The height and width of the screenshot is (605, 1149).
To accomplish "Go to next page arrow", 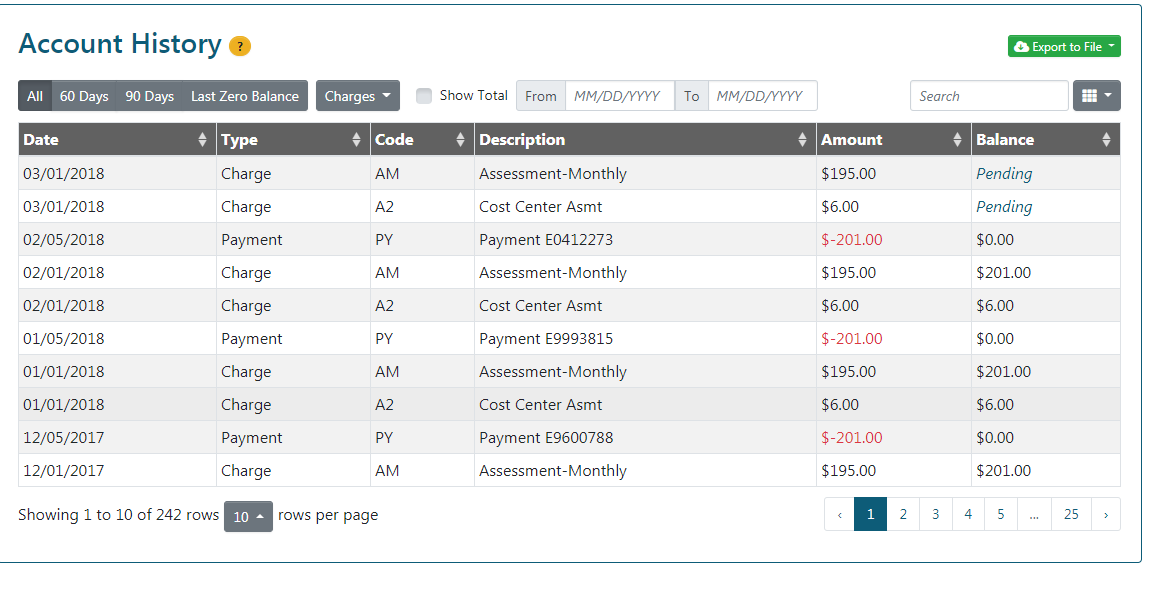I will tap(1105, 514).
